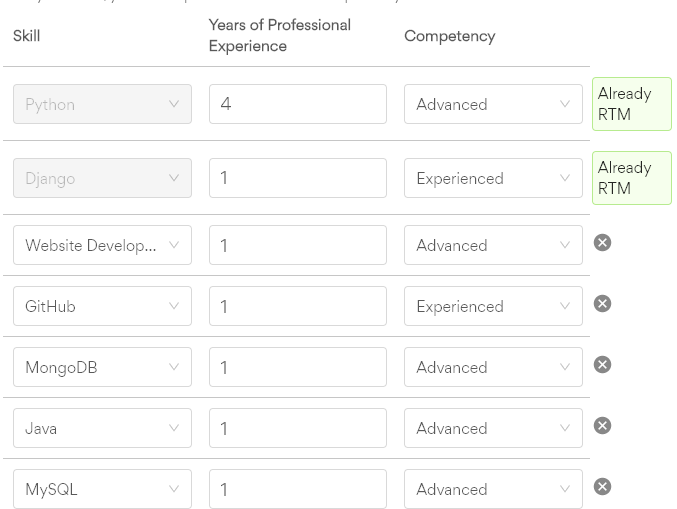Focus the Java years of experience input
Image resolution: width=677 pixels, height=509 pixels.
[x=298, y=428]
